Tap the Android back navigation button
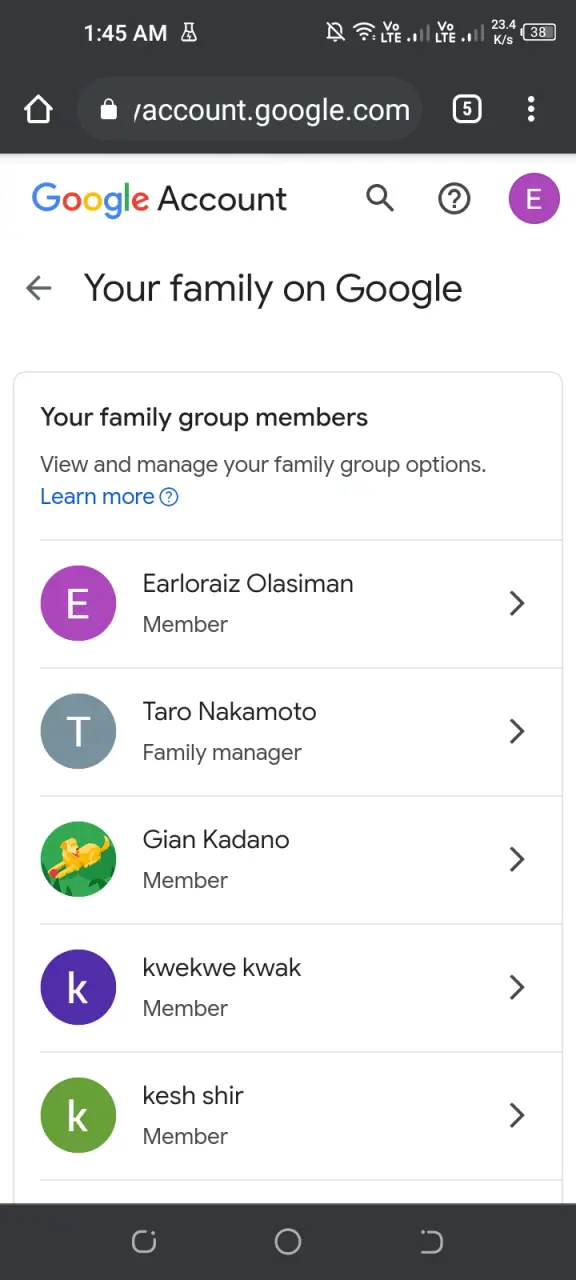Screen dimensions: 576x1280 tap(431, 1242)
